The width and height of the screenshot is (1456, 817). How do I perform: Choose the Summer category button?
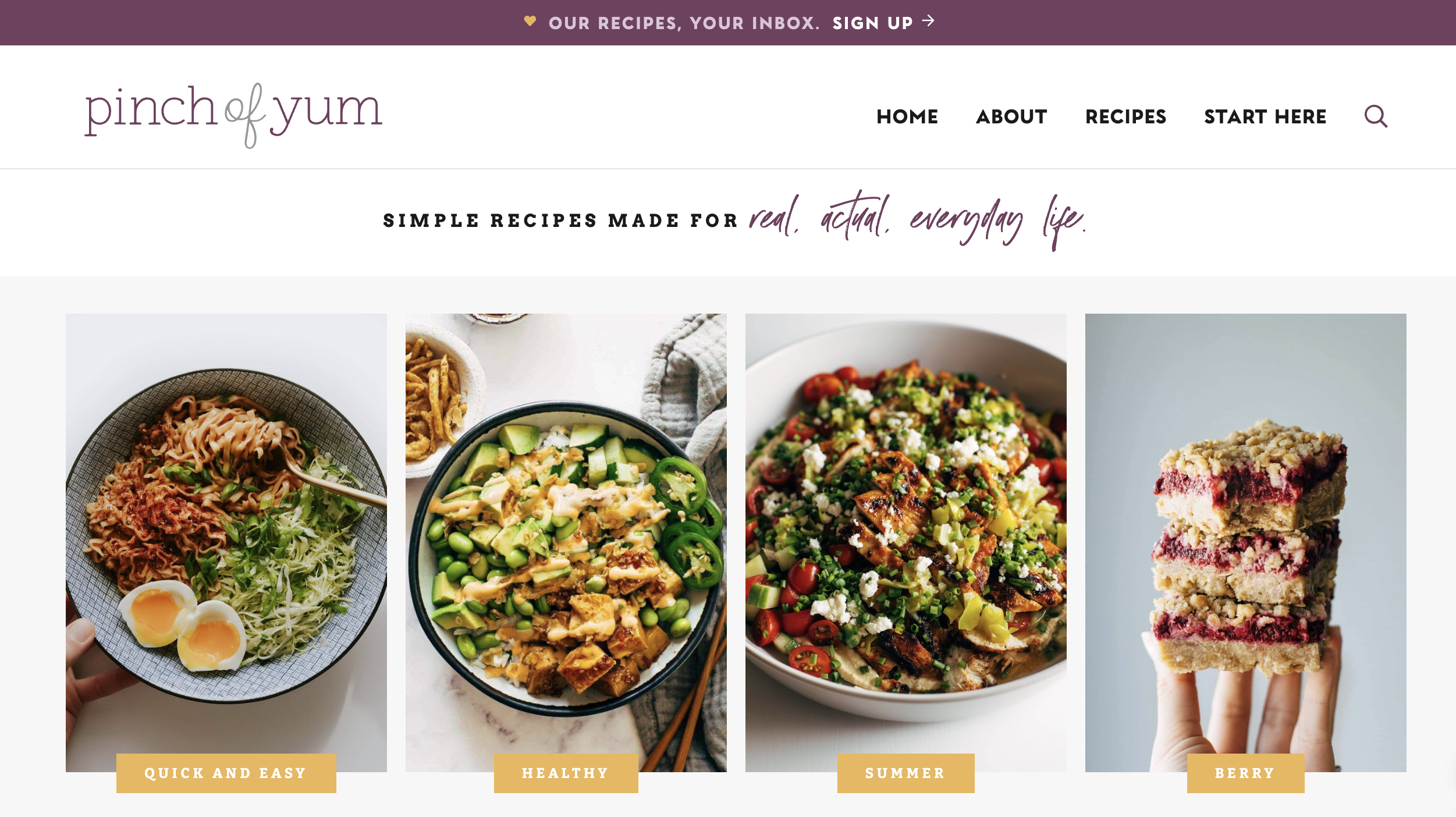[x=905, y=773]
